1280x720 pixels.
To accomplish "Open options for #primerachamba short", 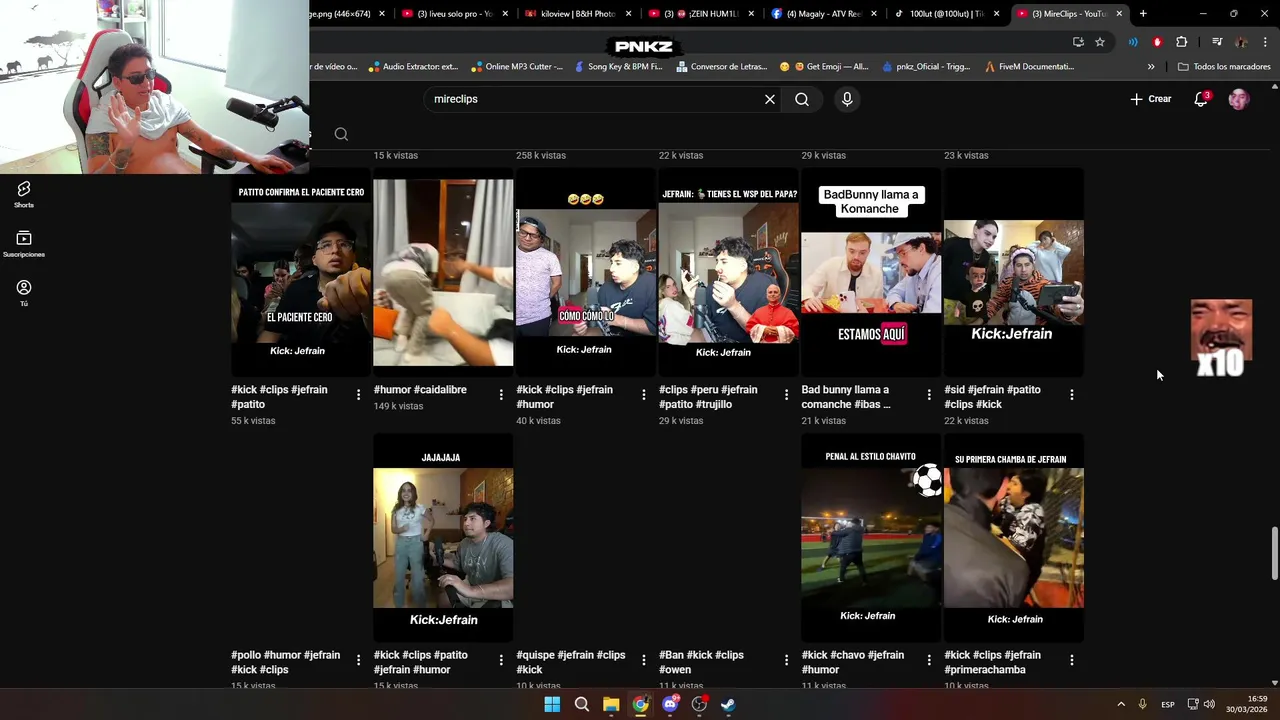I will coord(1072,660).
